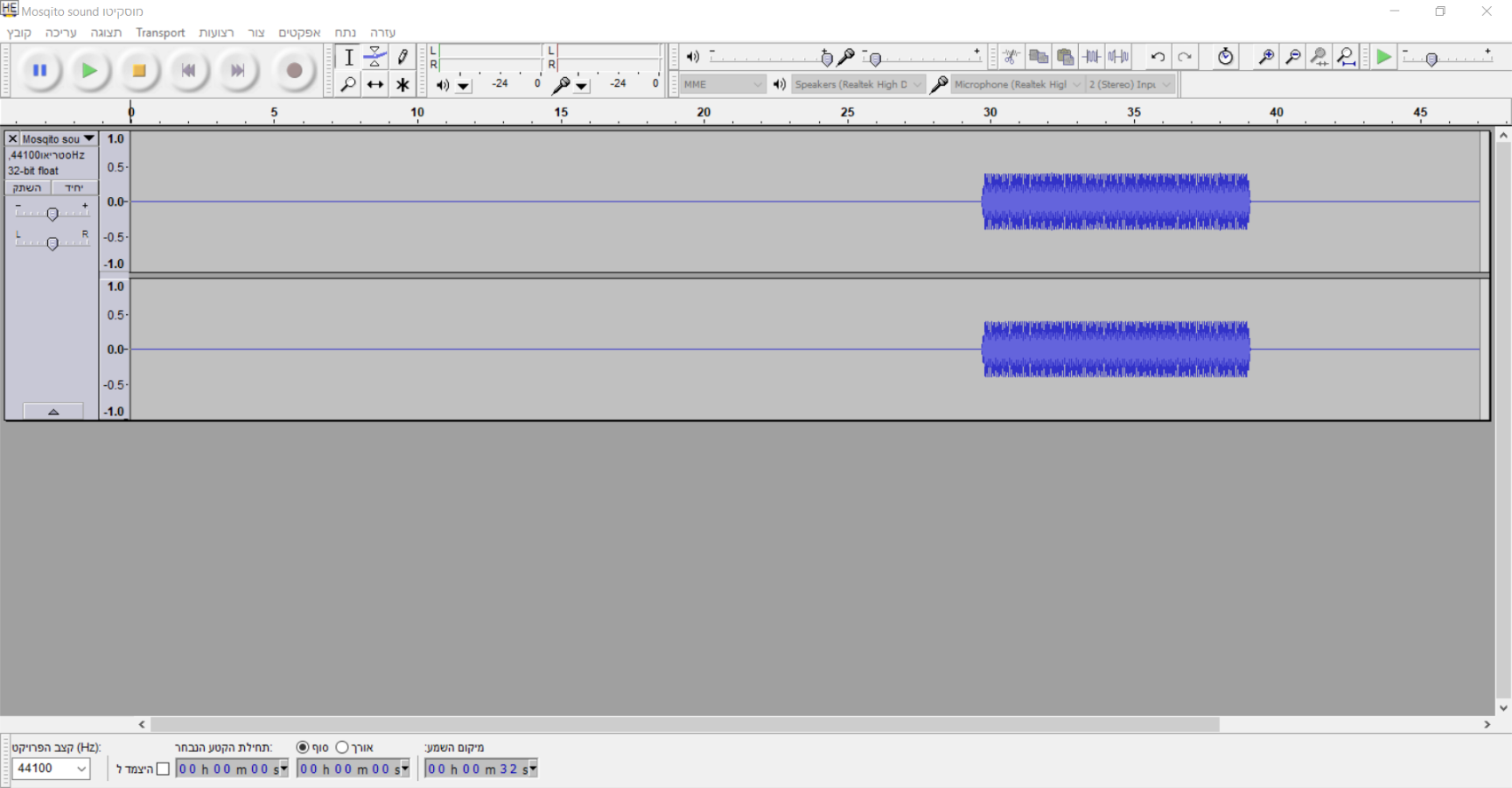Open the recording meter dropdown arrow
The width and height of the screenshot is (1512, 788).
point(582,86)
